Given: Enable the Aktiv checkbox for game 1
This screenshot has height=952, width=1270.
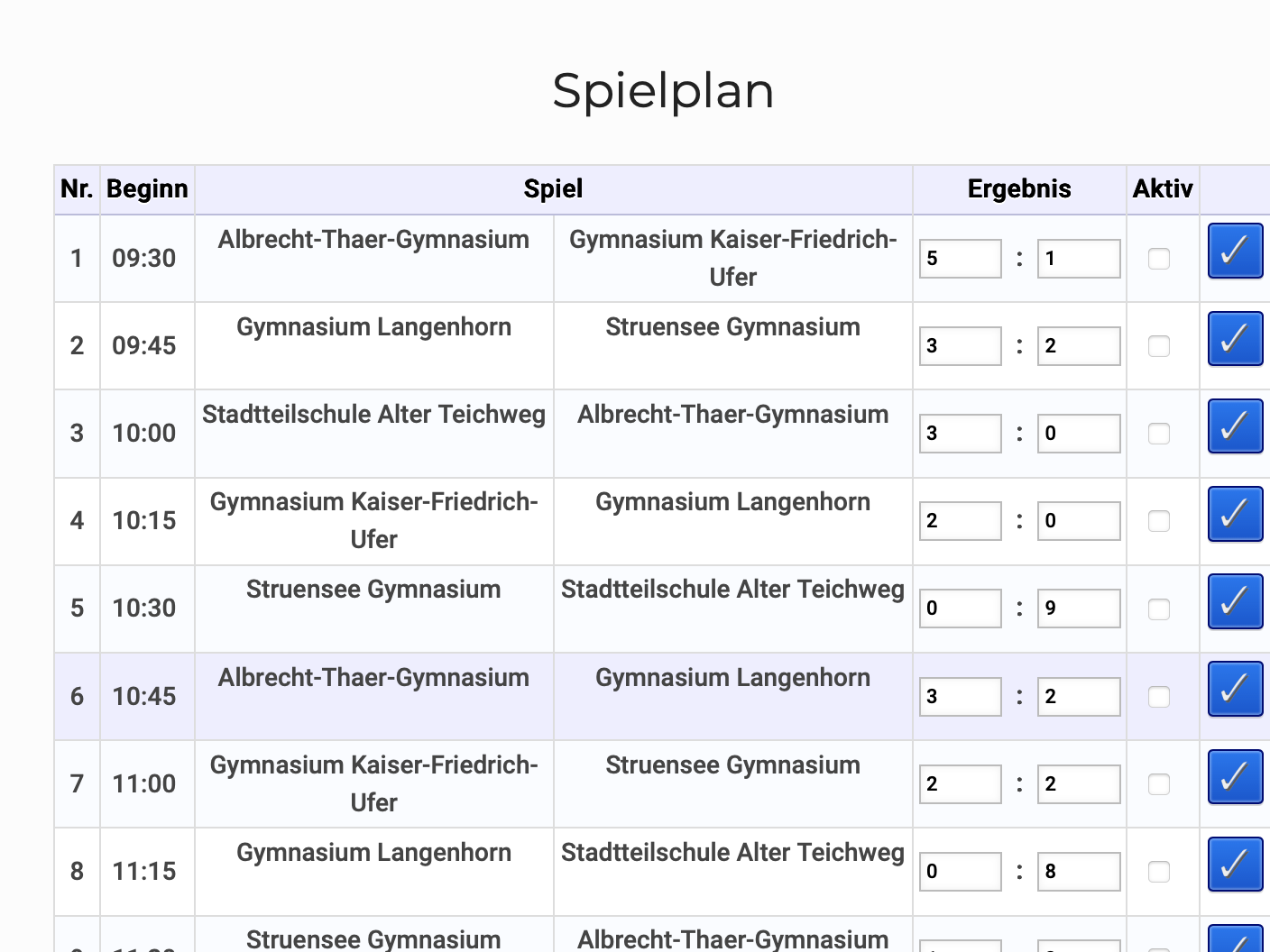Looking at the screenshot, I should pyautogui.click(x=1159, y=259).
